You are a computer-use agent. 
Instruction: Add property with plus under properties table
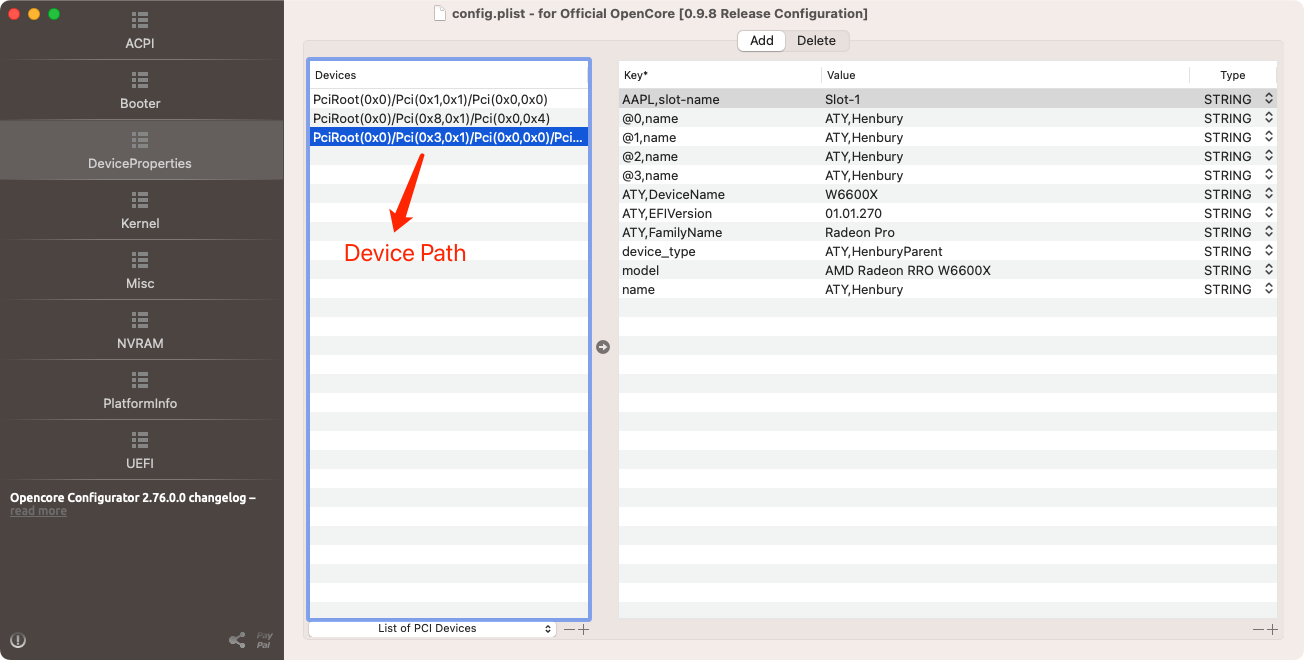click(1272, 629)
